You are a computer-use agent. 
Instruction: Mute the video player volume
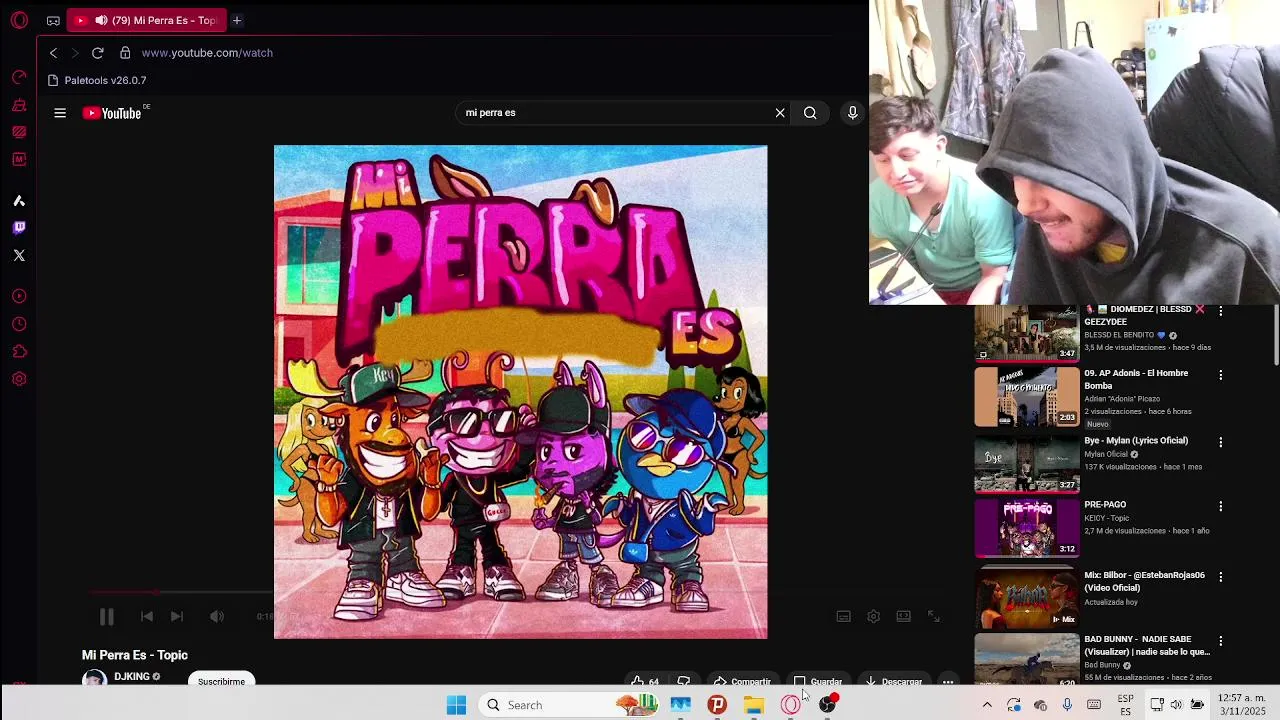coord(217,617)
